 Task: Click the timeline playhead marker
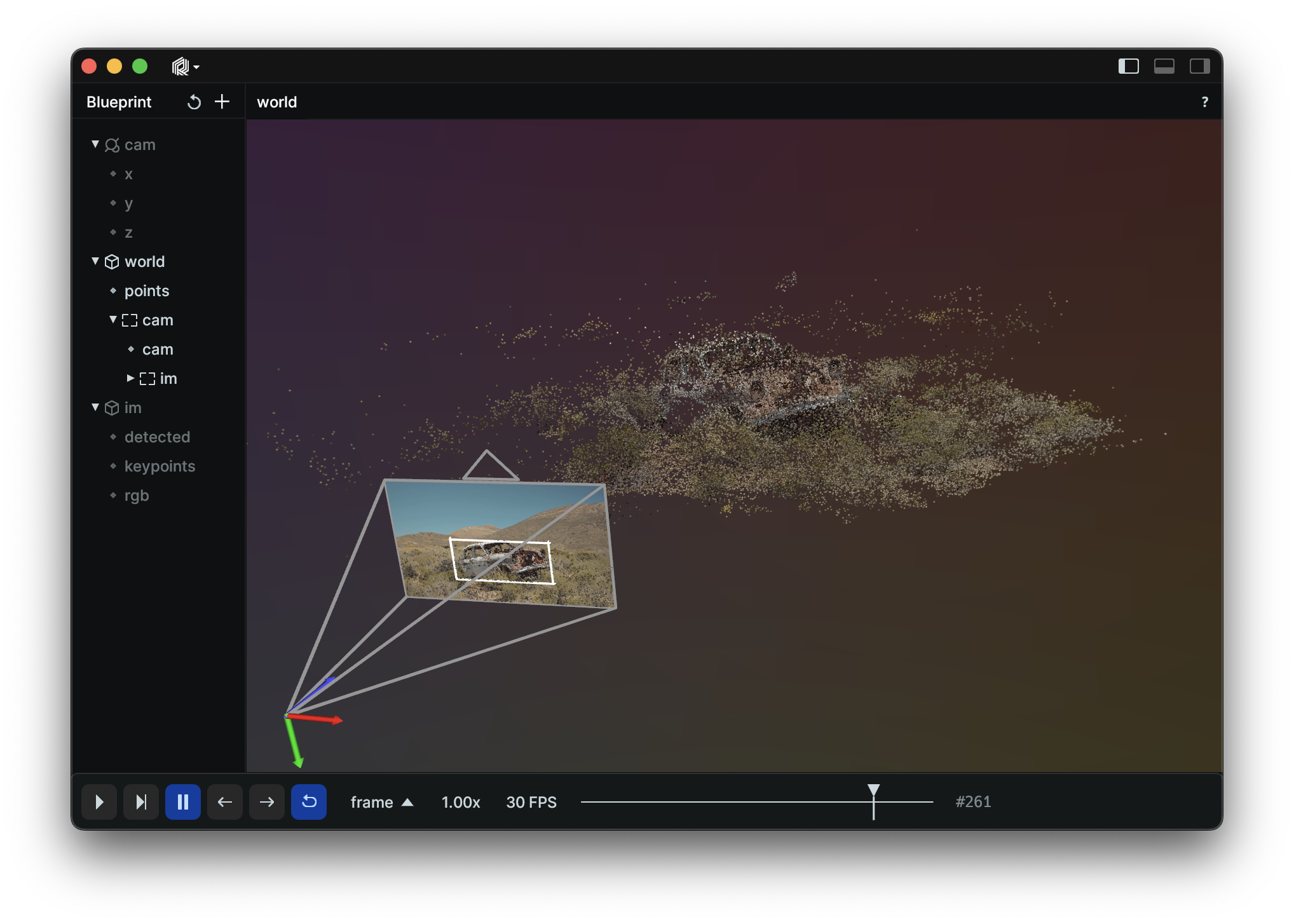point(874,791)
